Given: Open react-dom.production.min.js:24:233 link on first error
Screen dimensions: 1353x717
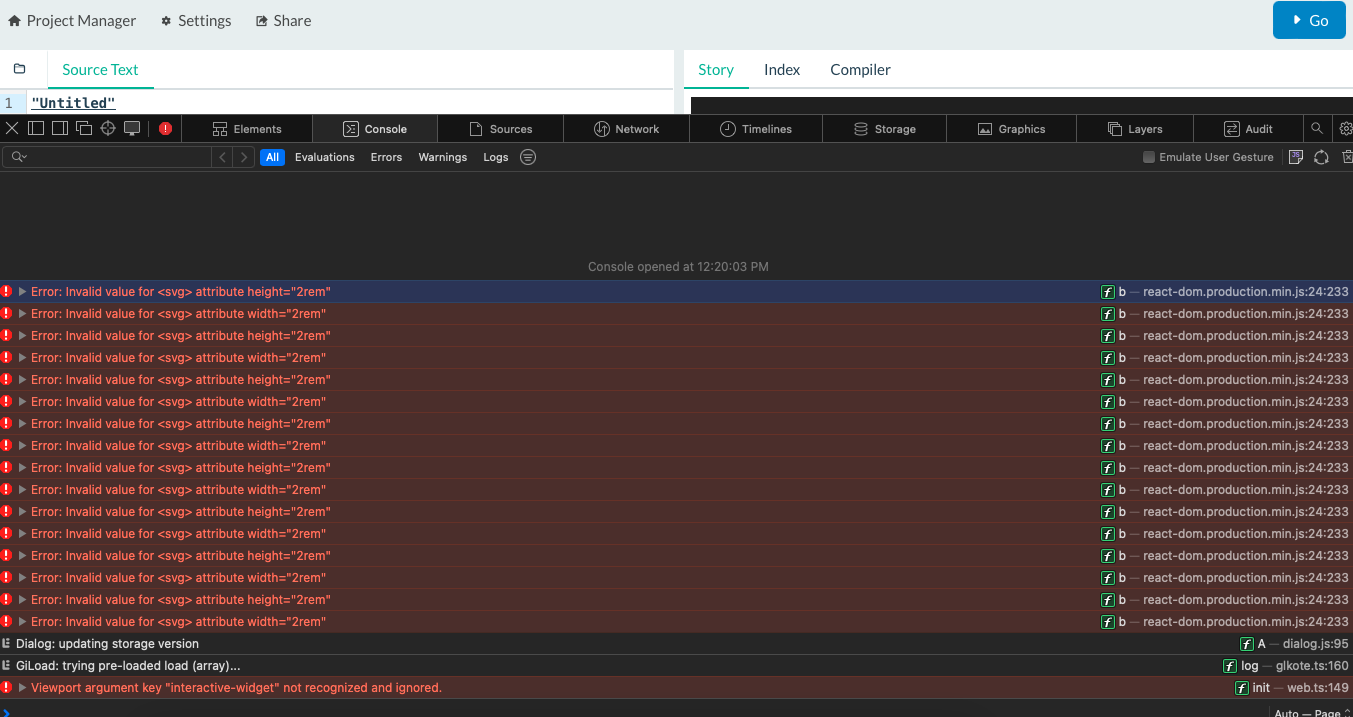Looking at the screenshot, I should pos(1246,292).
